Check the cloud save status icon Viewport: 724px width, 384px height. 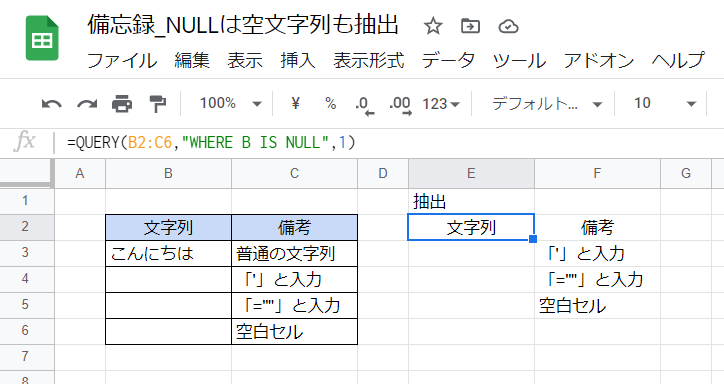coord(508,27)
